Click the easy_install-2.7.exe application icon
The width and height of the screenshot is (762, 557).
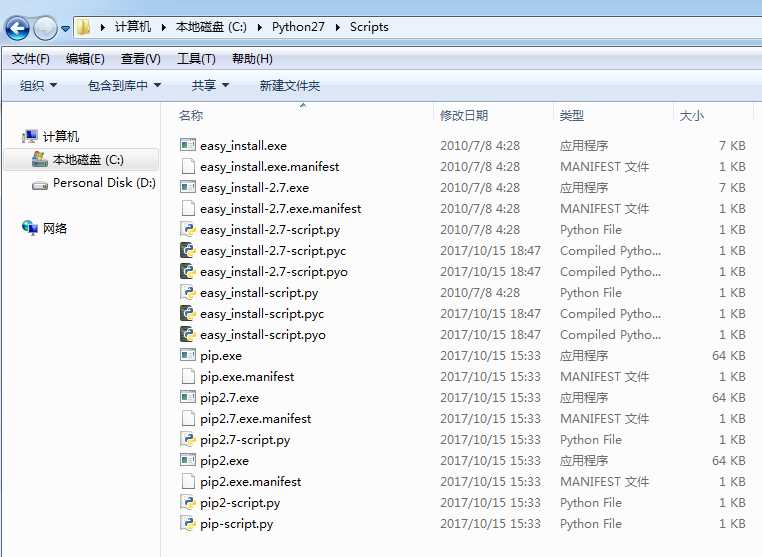pos(188,187)
